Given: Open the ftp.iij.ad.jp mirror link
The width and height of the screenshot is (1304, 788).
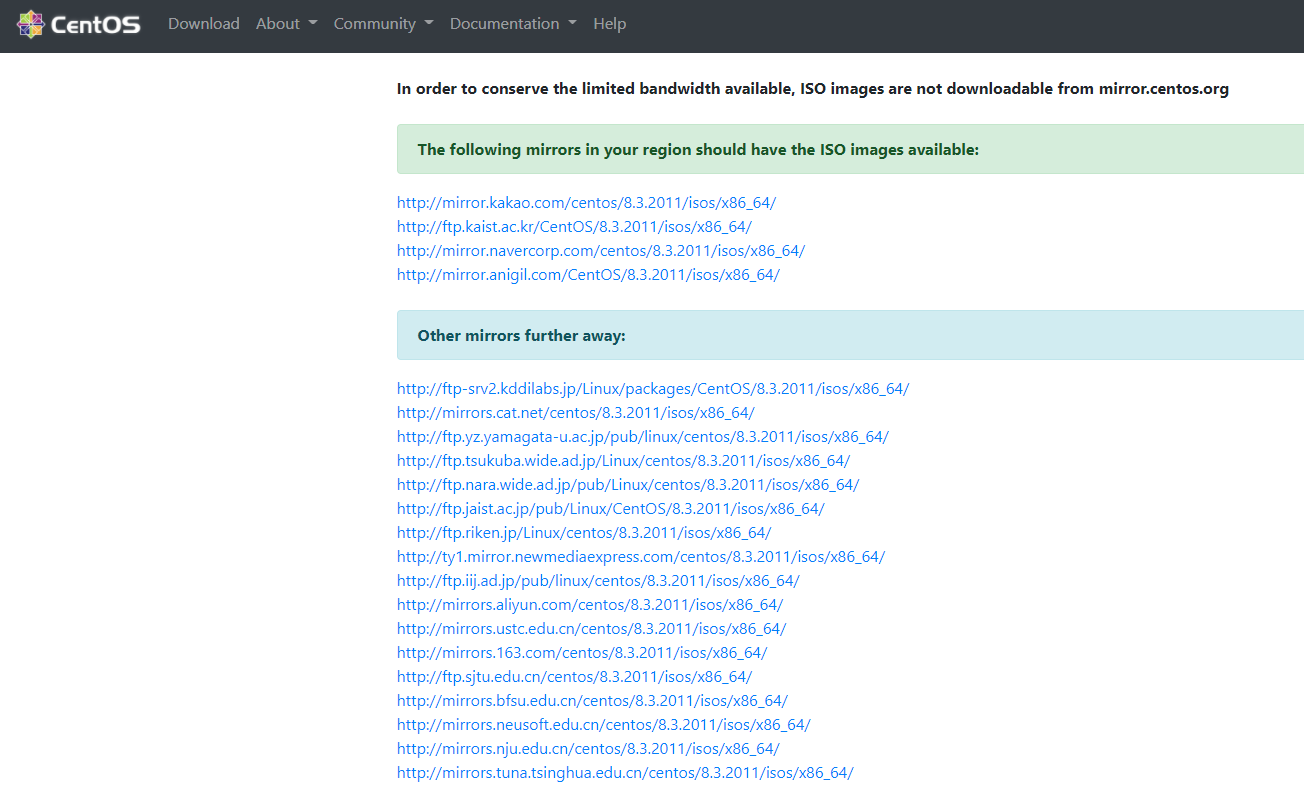Looking at the screenshot, I should (598, 581).
